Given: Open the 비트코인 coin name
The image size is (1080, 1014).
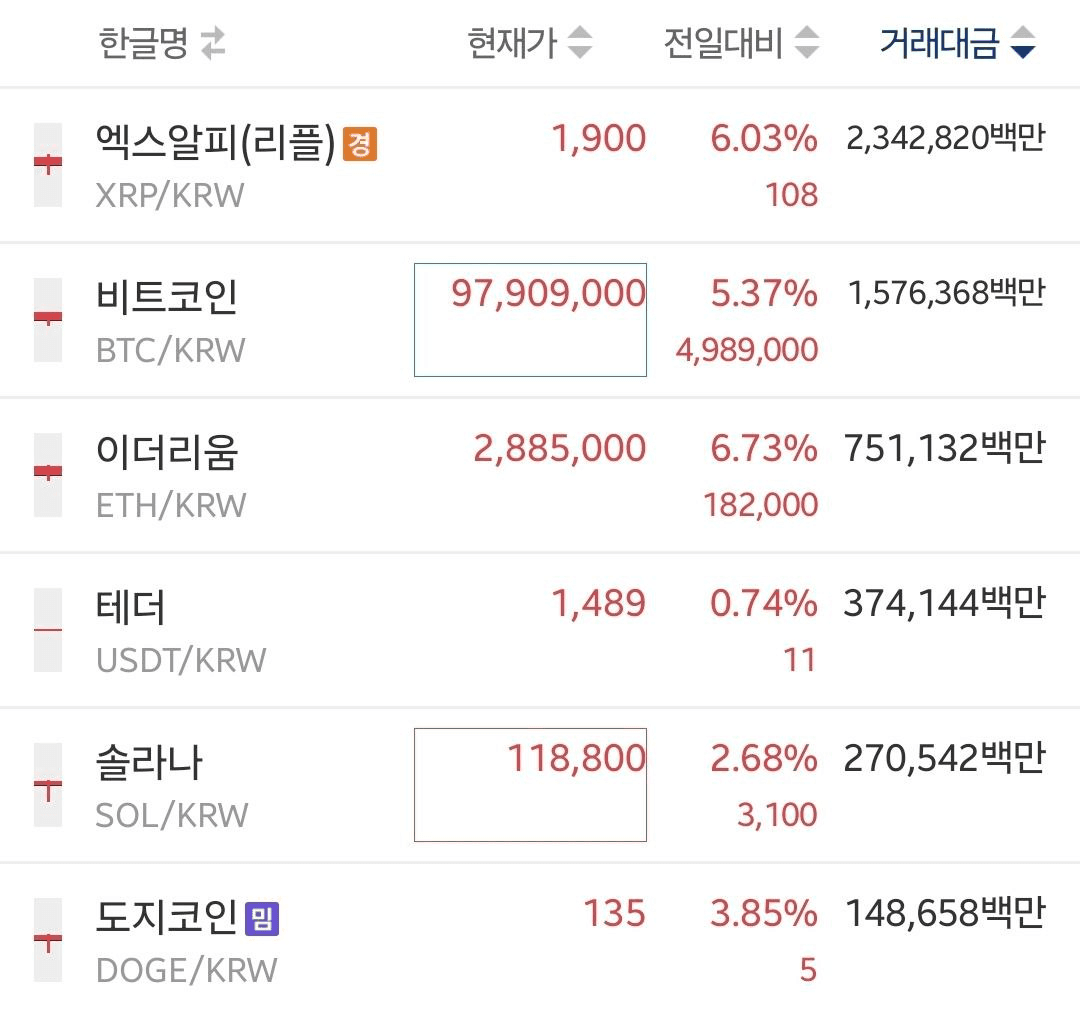Looking at the screenshot, I should tap(167, 298).
